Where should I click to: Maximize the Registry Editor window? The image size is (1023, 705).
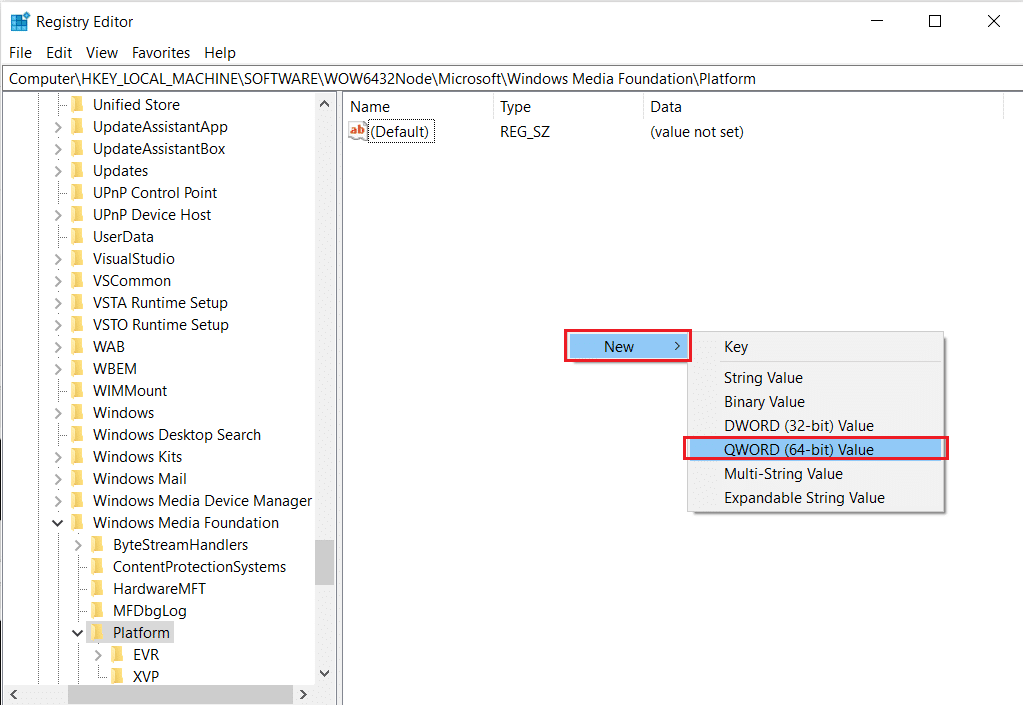[x=935, y=22]
